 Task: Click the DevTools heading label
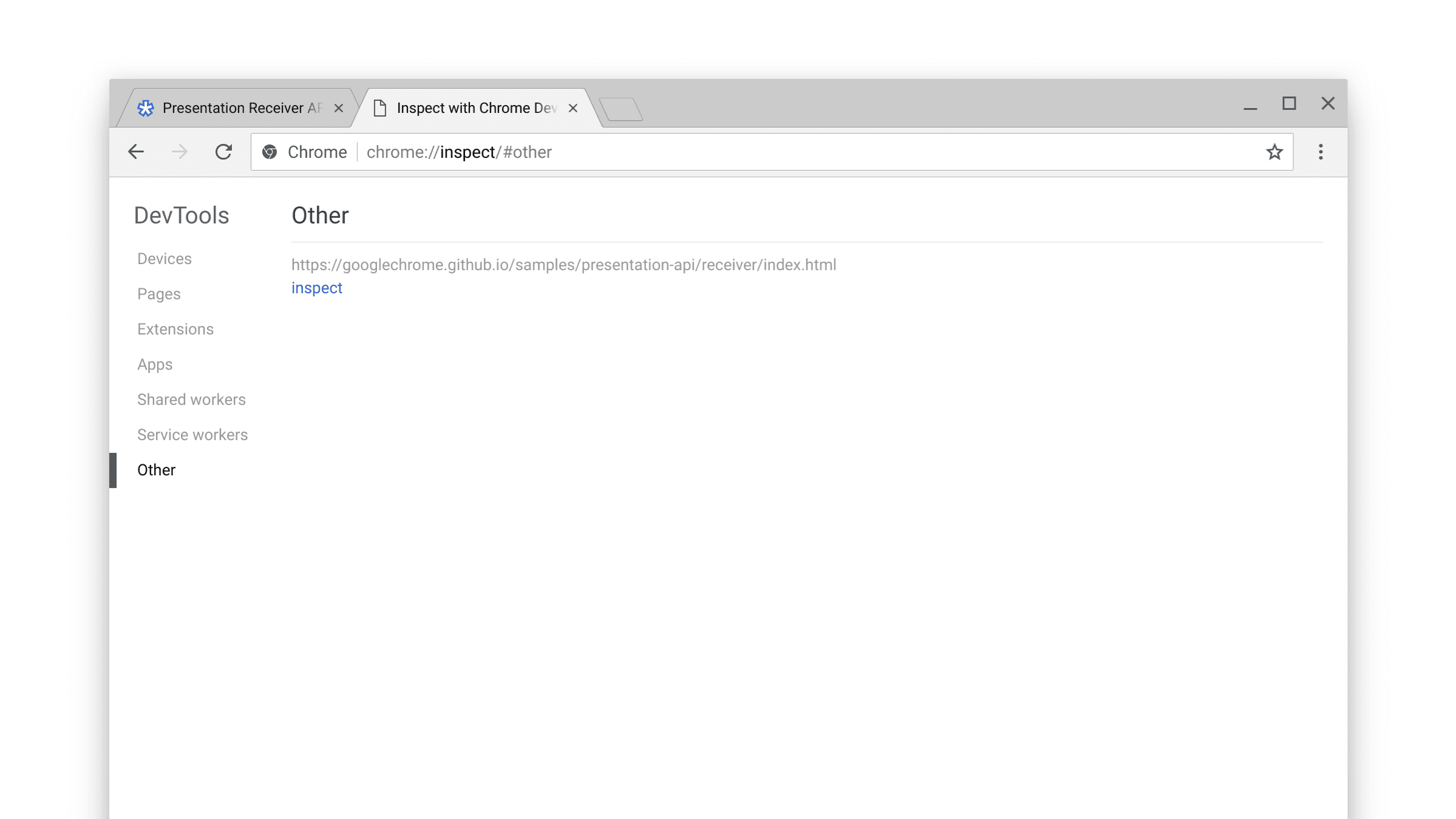click(181, 215)
